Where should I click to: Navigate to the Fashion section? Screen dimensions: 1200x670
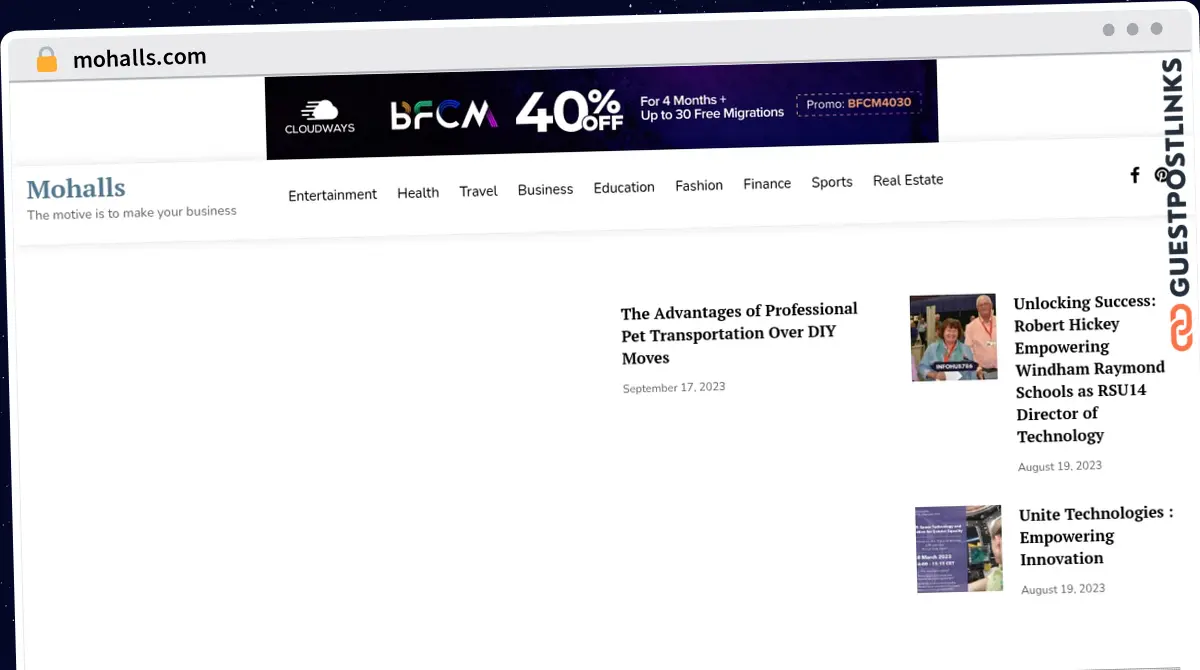(x=699, y=185)
